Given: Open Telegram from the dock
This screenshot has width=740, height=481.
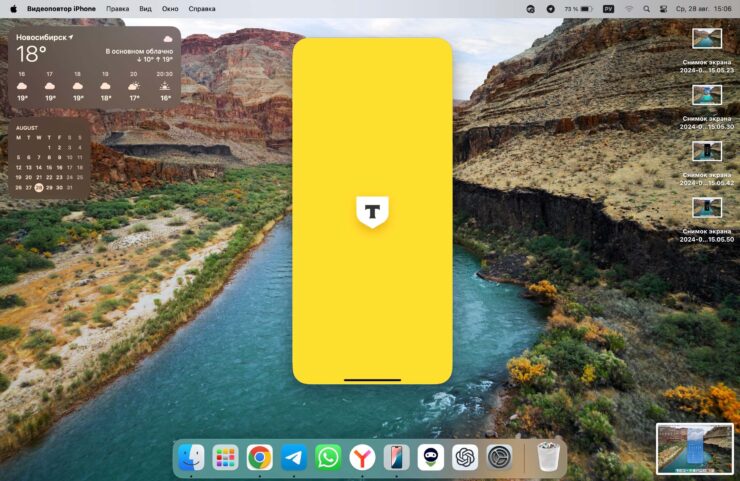Looking at the screenshot, I should click(294, 457).
